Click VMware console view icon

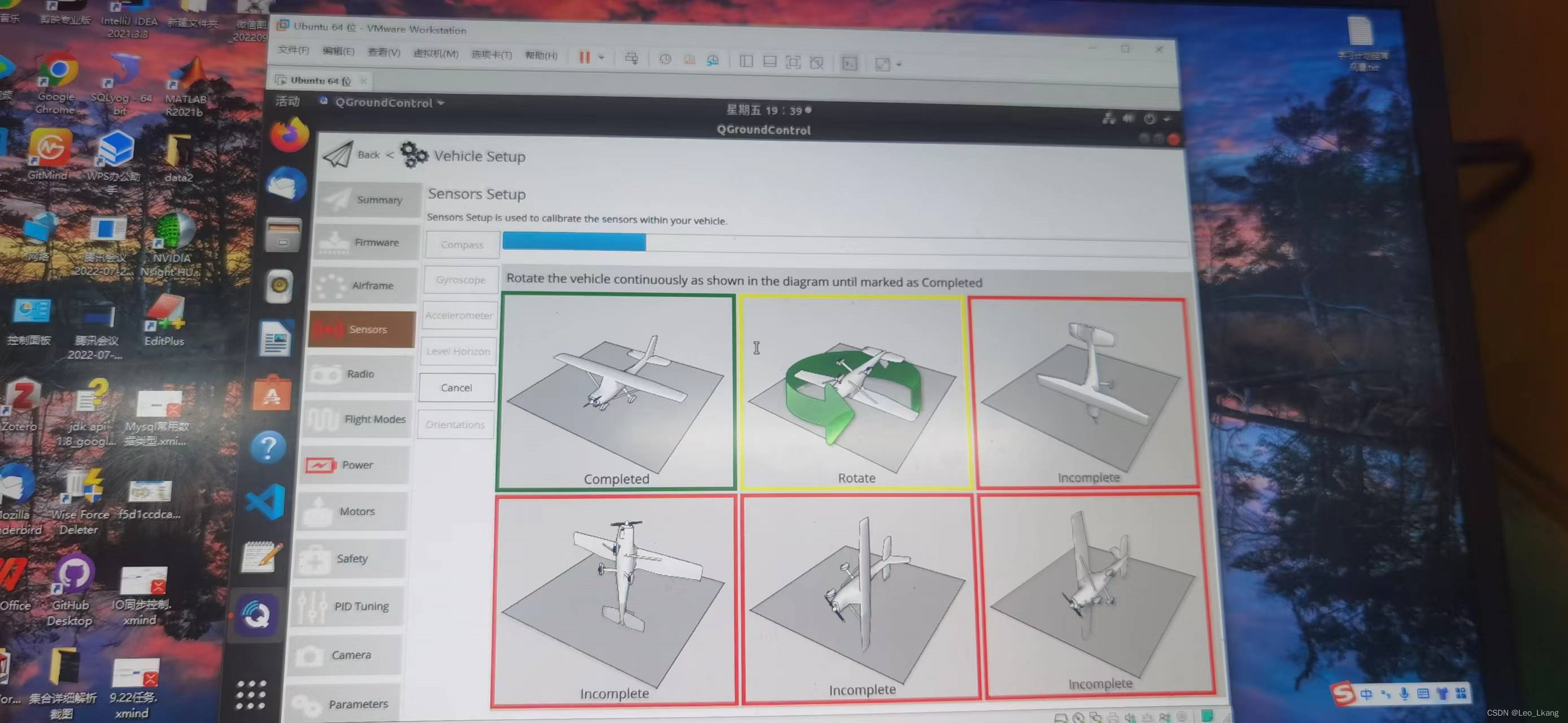(x=850, y=63)
